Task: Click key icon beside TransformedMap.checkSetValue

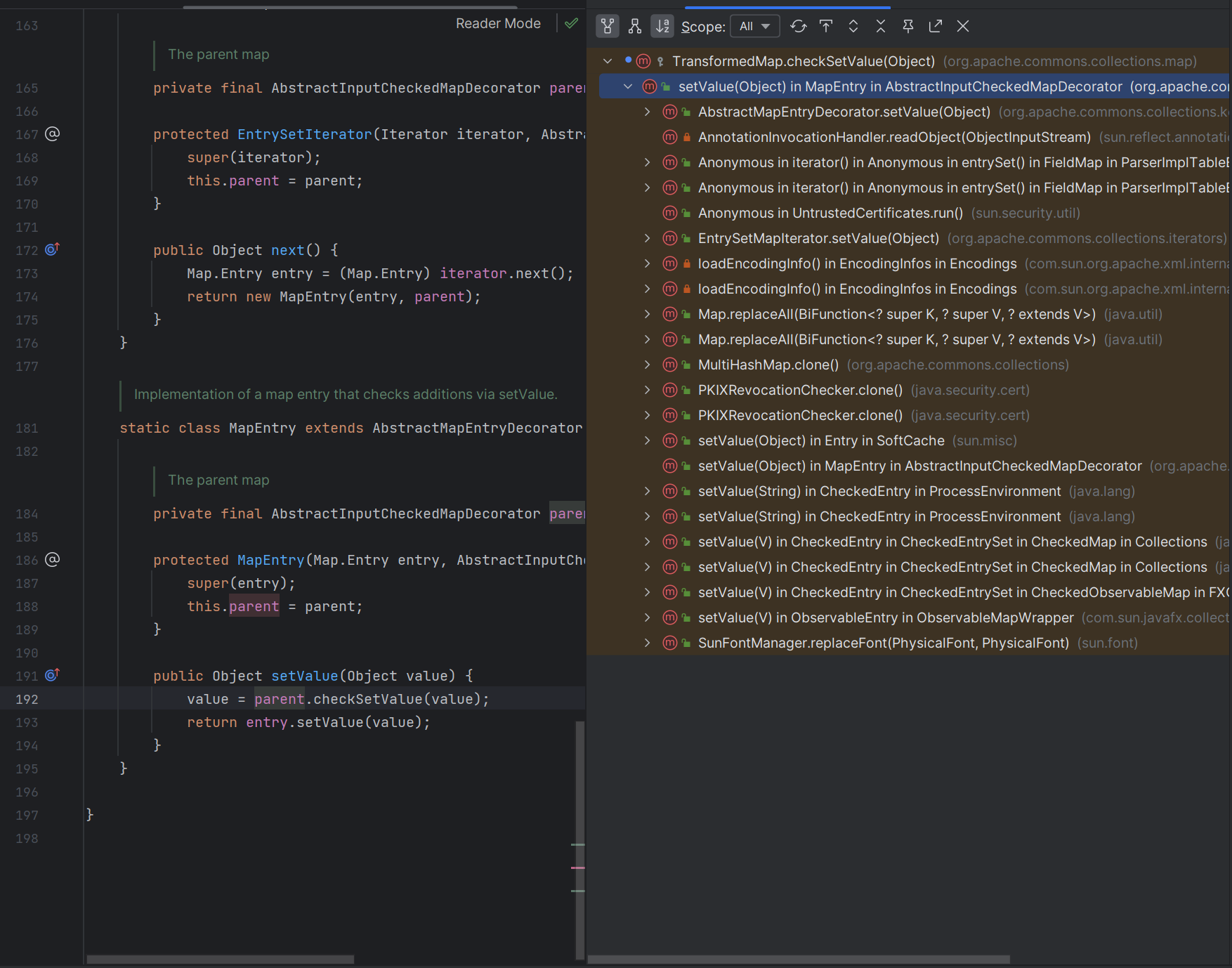Action: [660, 62]
